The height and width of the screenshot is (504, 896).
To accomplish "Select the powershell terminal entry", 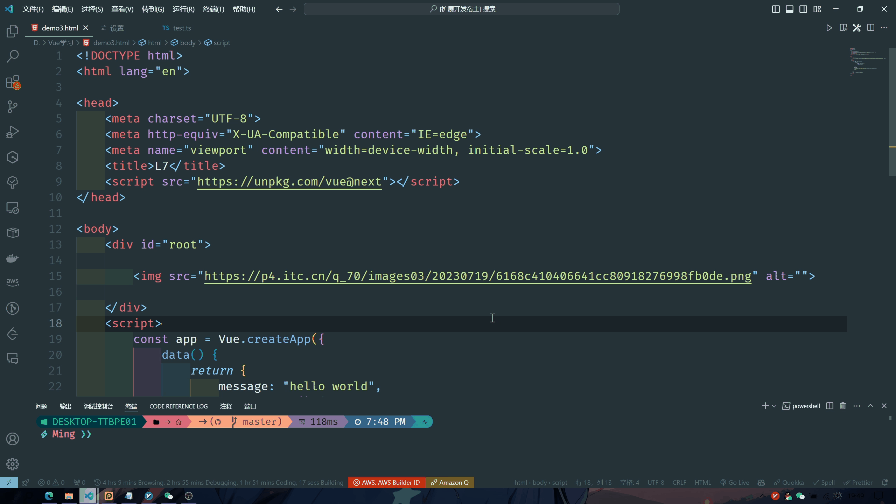I will (801, 406).
